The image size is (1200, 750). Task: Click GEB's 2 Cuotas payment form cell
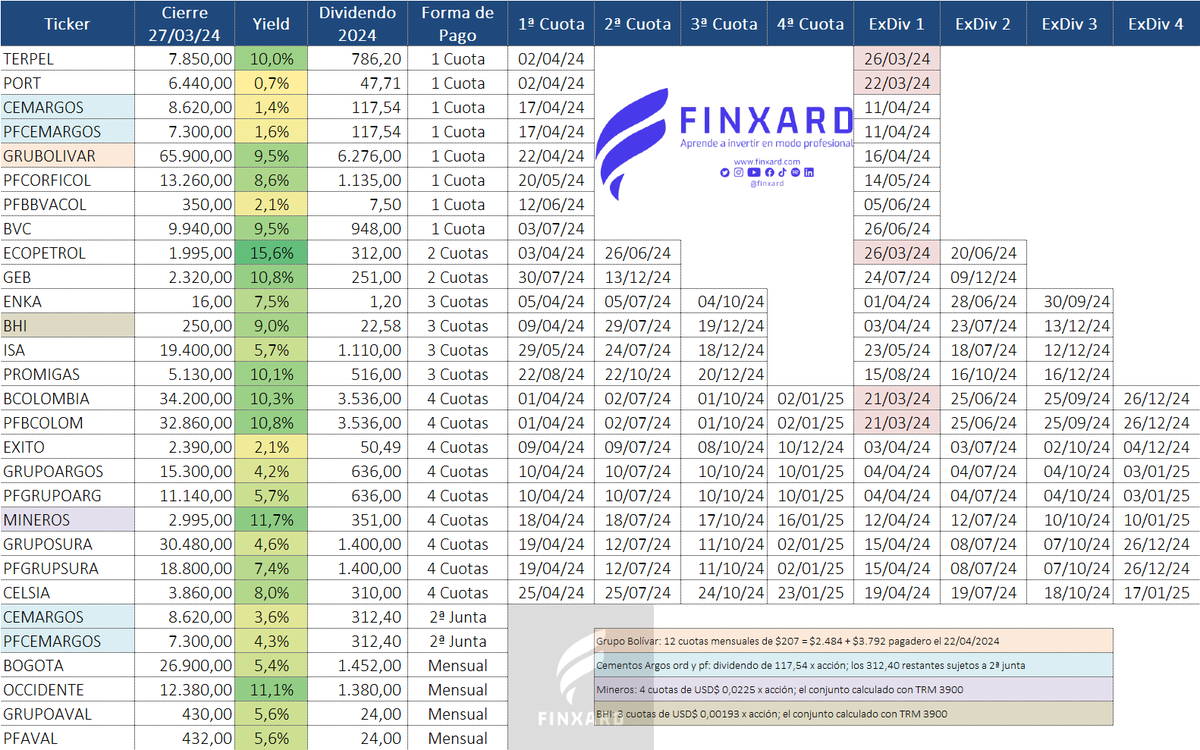point(457,277)
